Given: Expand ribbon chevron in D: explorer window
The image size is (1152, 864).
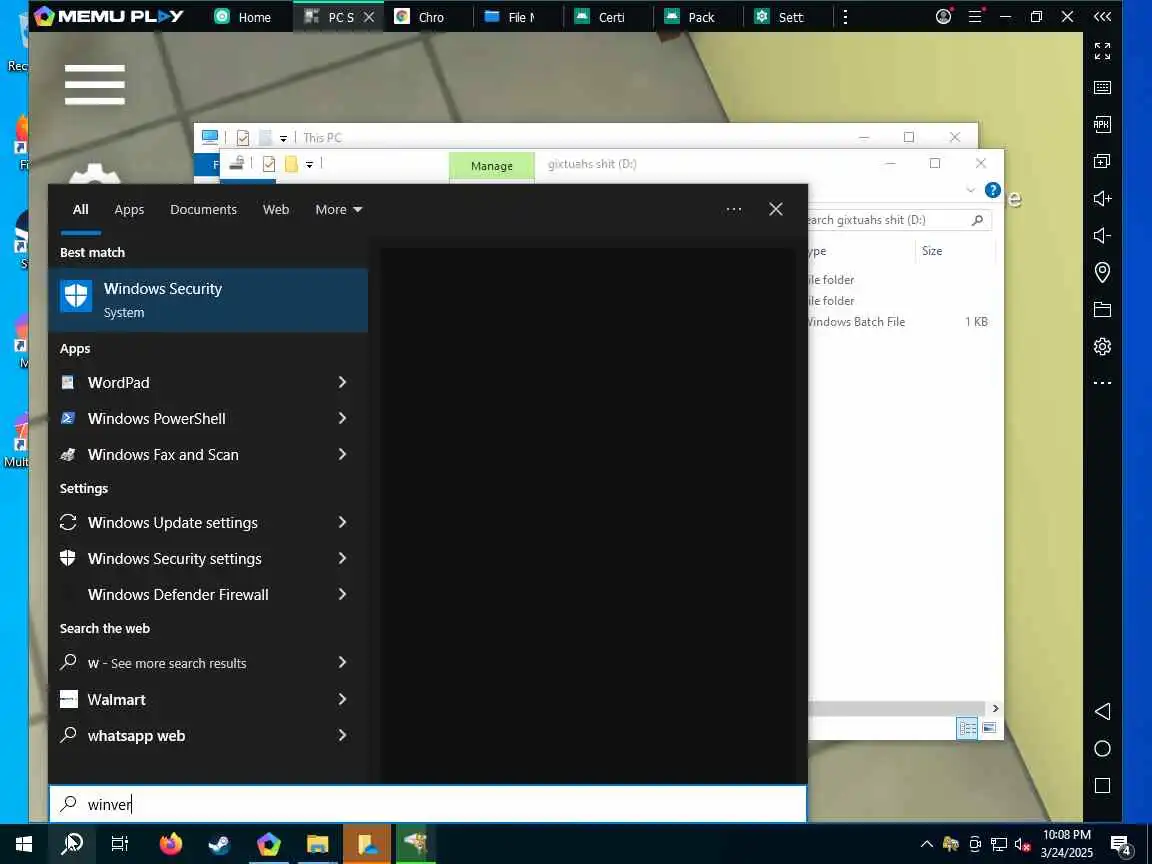Looking at the screenshot, I should coord(971,190).
